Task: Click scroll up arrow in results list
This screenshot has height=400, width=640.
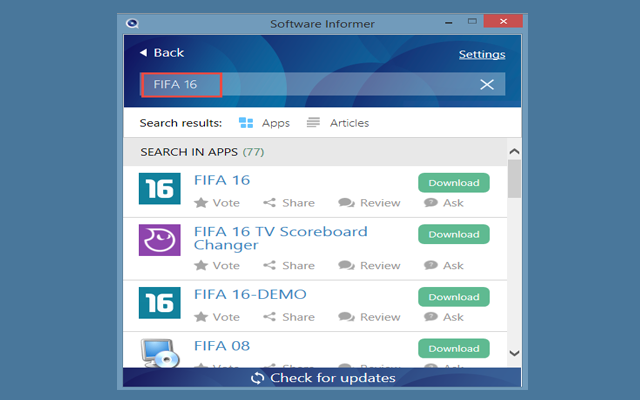Action: click(x=514, y=152)
